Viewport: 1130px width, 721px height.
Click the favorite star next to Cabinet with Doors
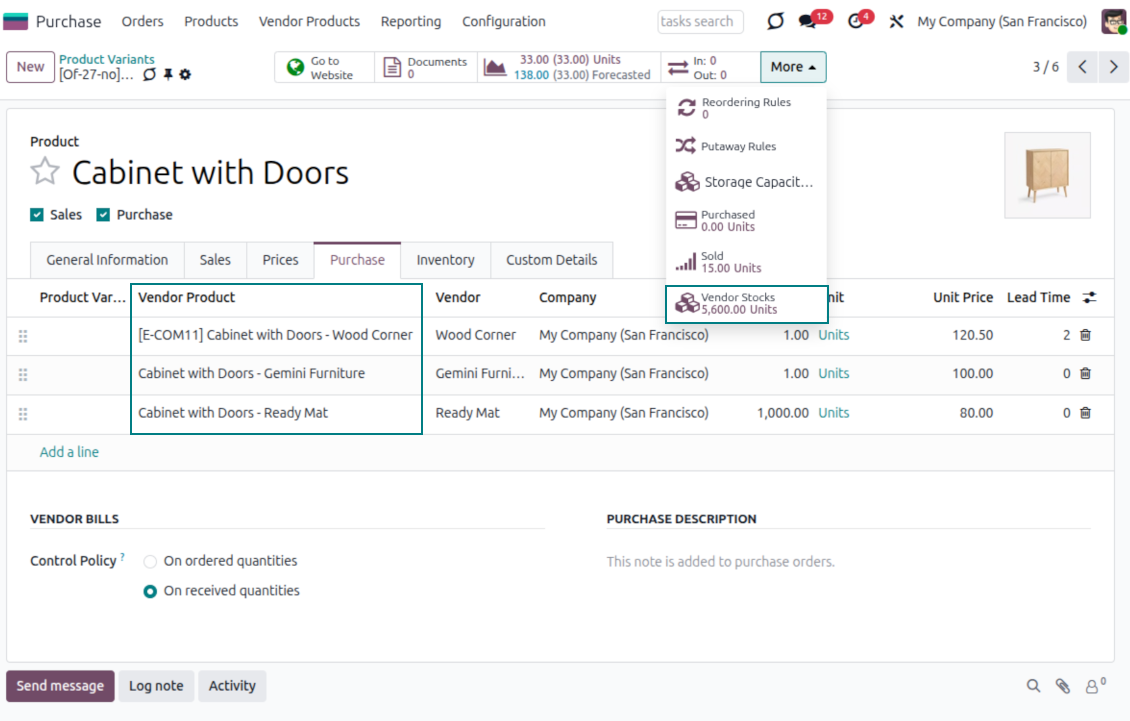[45, 172]
